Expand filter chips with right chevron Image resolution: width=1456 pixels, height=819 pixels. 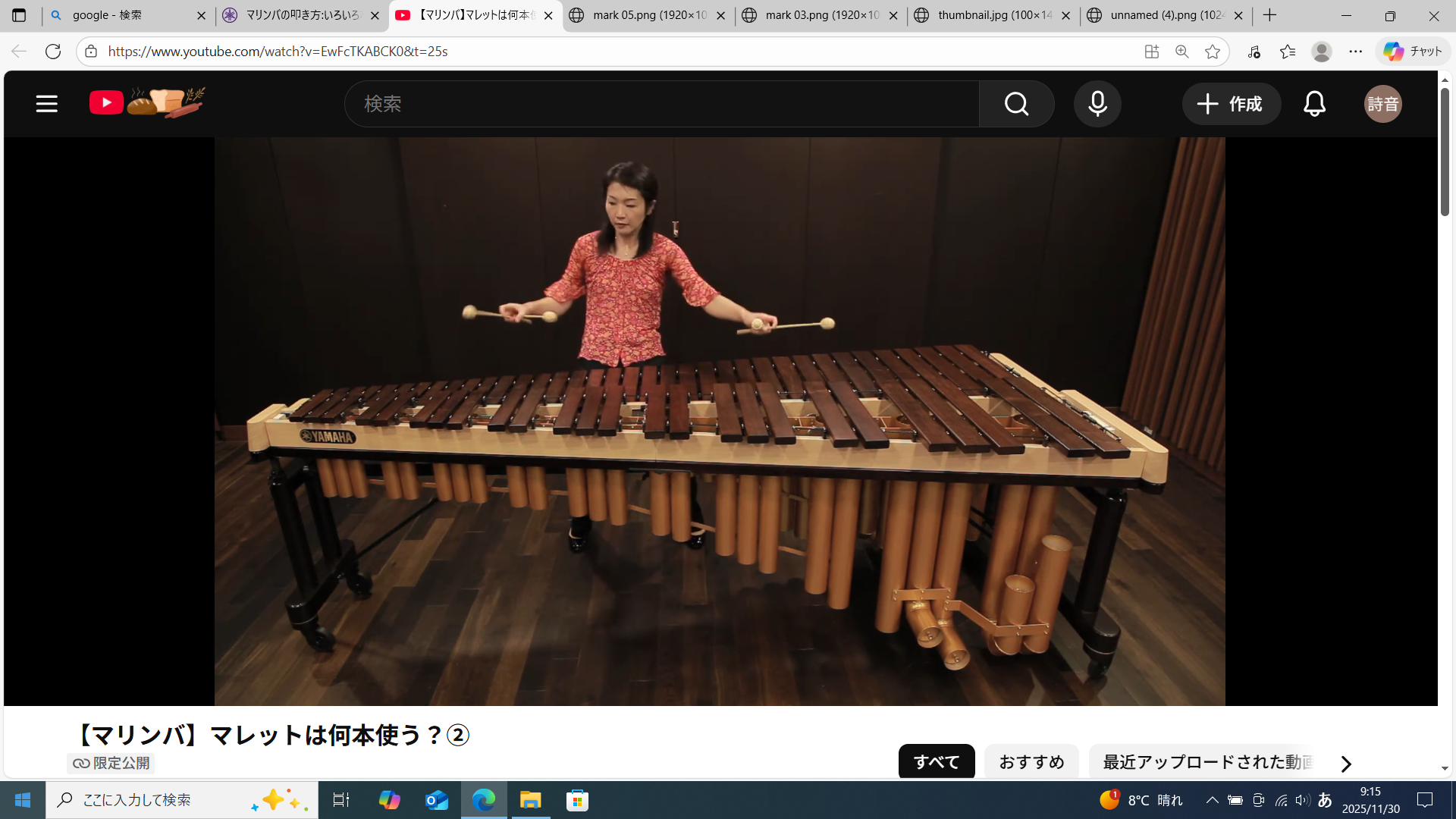pyautogui.click(x=1346, y=764)
